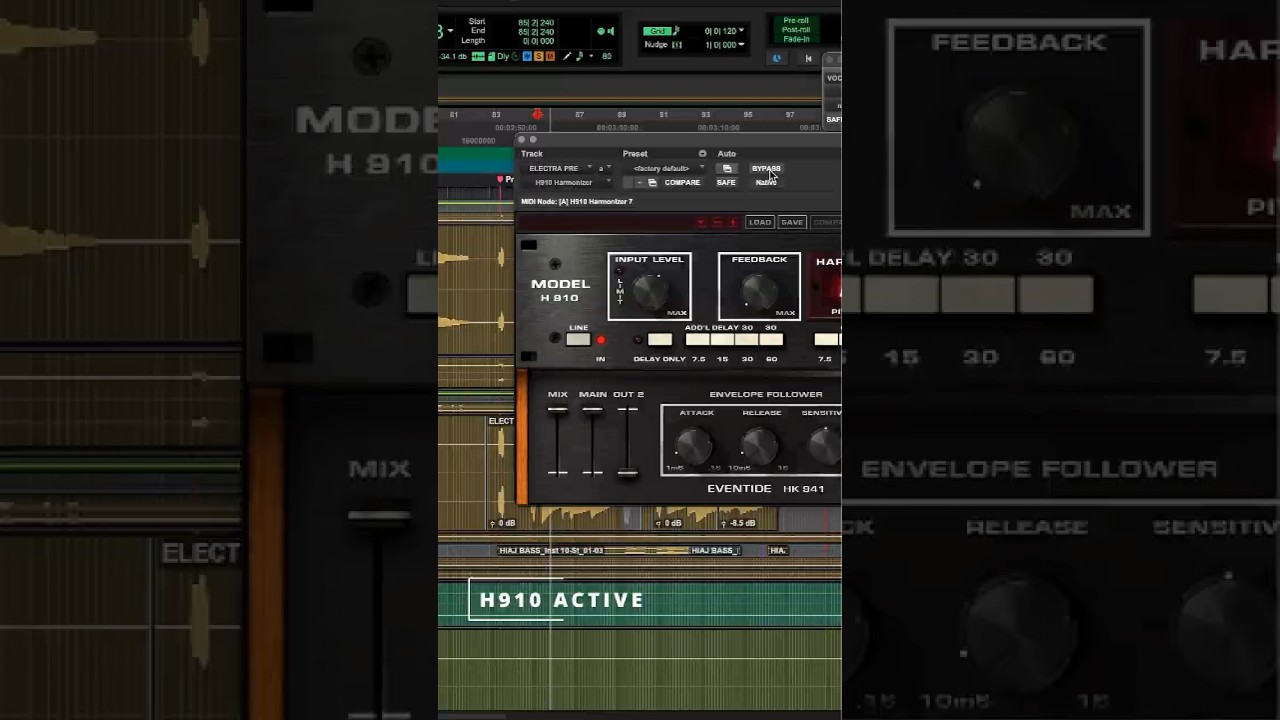
Task: Click the COMPARE button in plugin header
Action: coord(682,183)
